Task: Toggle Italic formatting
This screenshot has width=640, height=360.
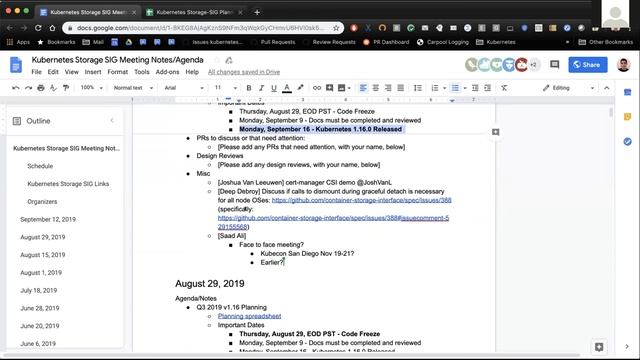Action: point(261,88)
